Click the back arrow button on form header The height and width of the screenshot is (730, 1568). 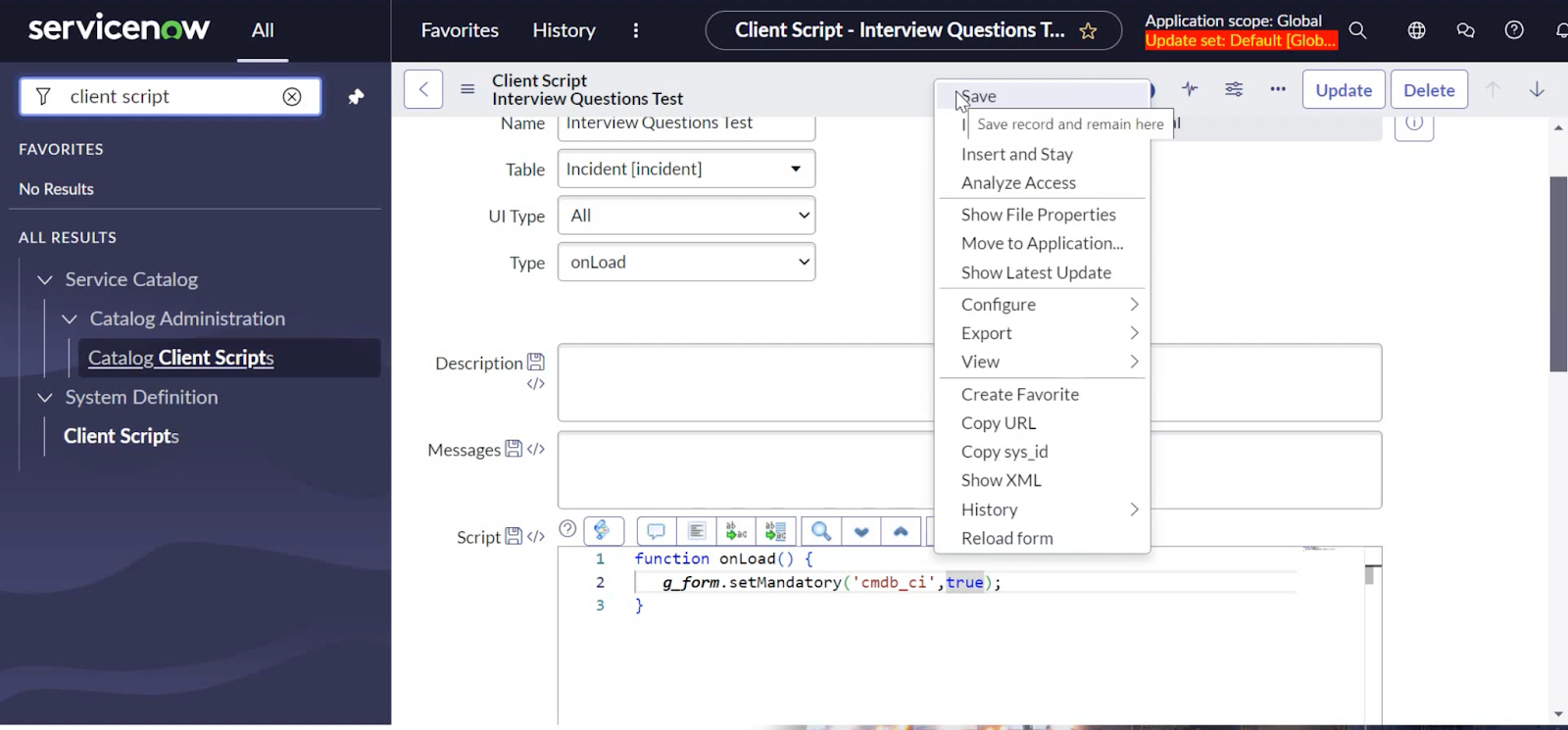point(423,89)
